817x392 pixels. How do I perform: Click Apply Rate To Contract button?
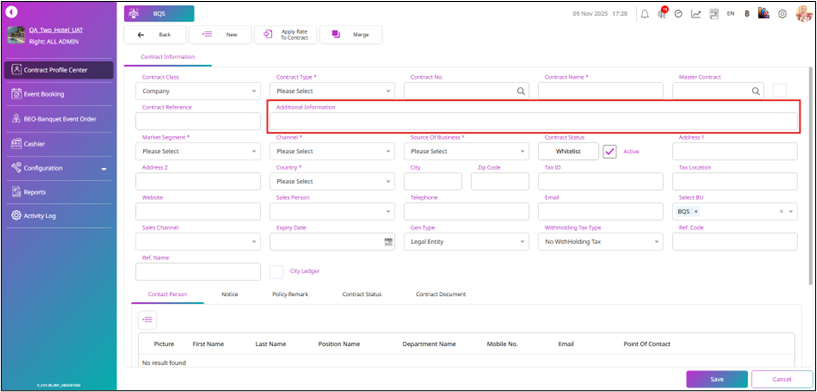pyautogui.click(x=286, y=34)
